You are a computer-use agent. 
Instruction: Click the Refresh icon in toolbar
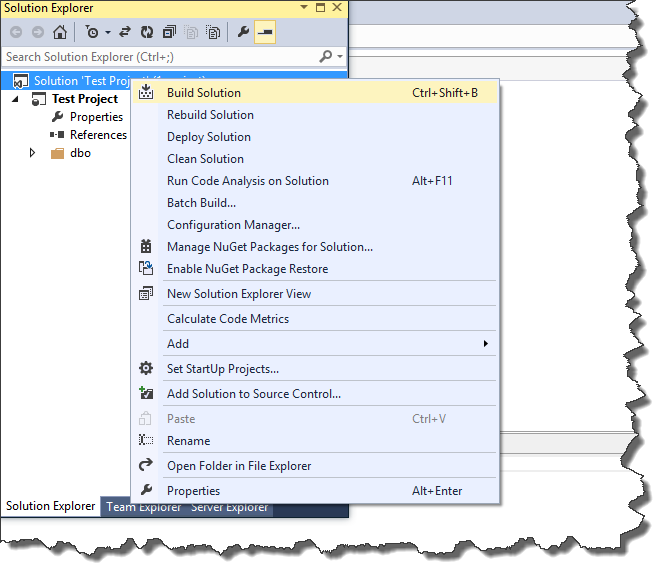pyautogui.click(x=147, y=32)
